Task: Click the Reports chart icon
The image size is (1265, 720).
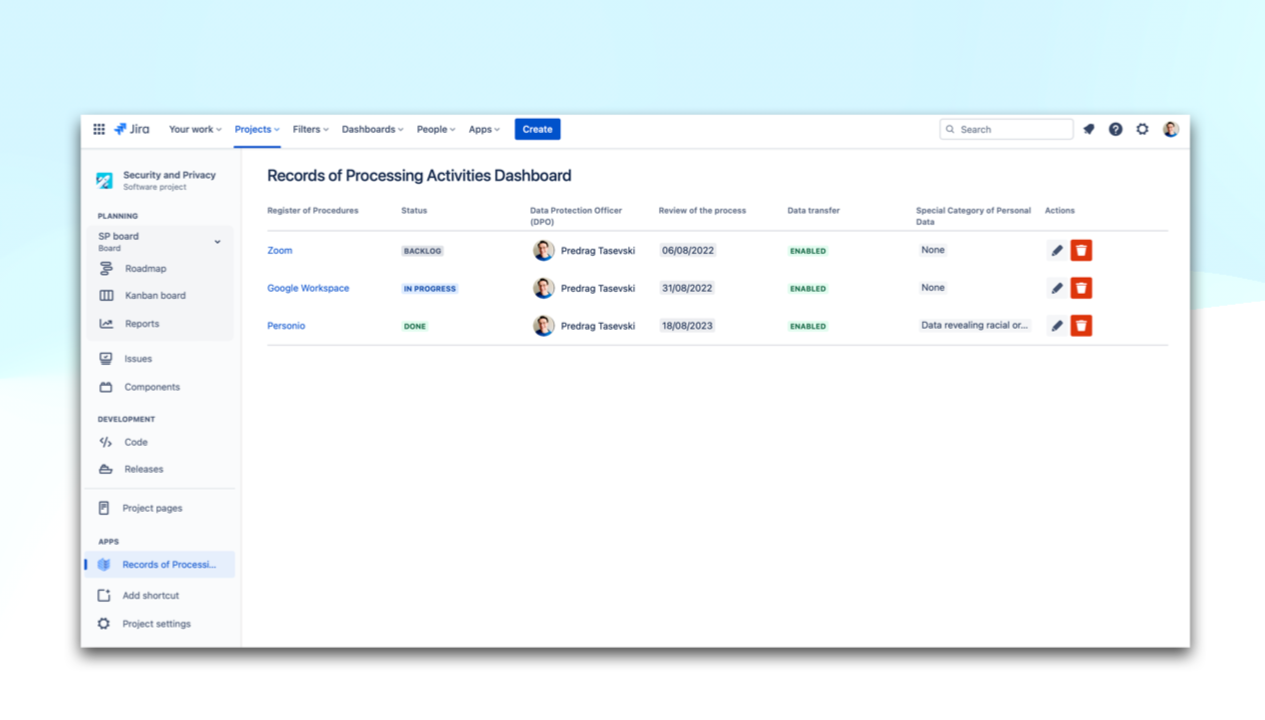Action: [106, 324]
